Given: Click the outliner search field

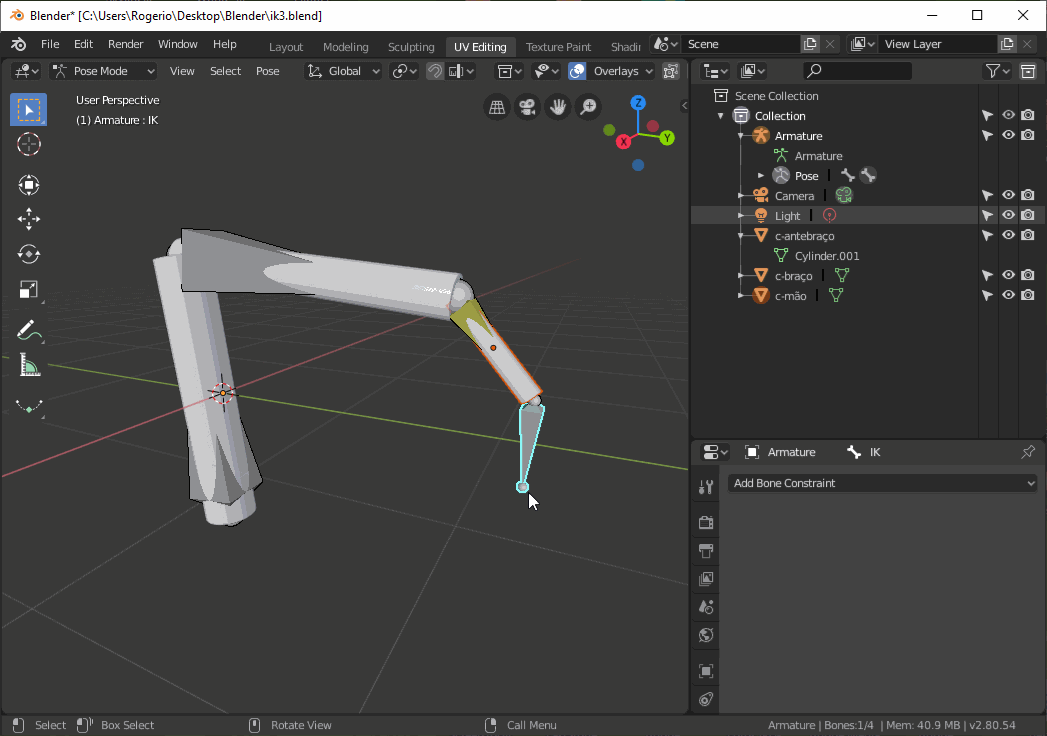Looking at the screenshot, I should click(x=857, y=71).
